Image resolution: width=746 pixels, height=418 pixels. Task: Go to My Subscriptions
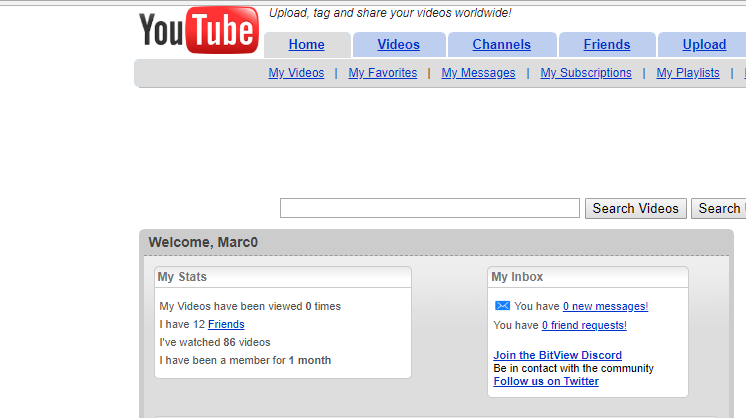point(586,73)
